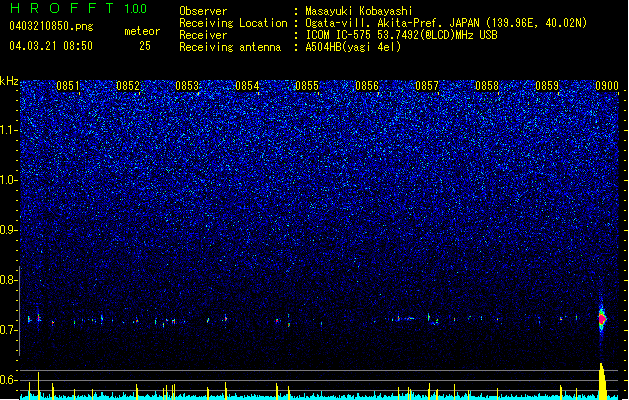Click the tall yellow signal peak below 0900
Screen dimensions: 629x400
coord(602,381)
